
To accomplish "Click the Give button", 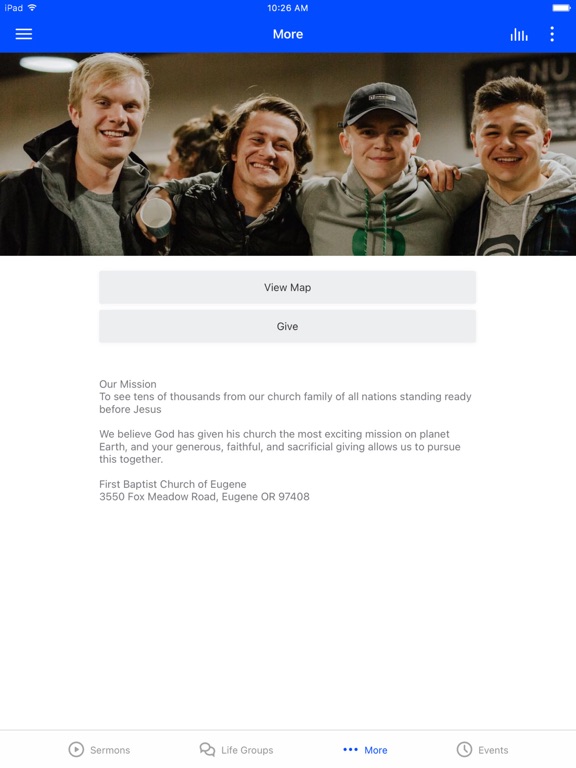I will pyautogui.click(x=288, y=326).
